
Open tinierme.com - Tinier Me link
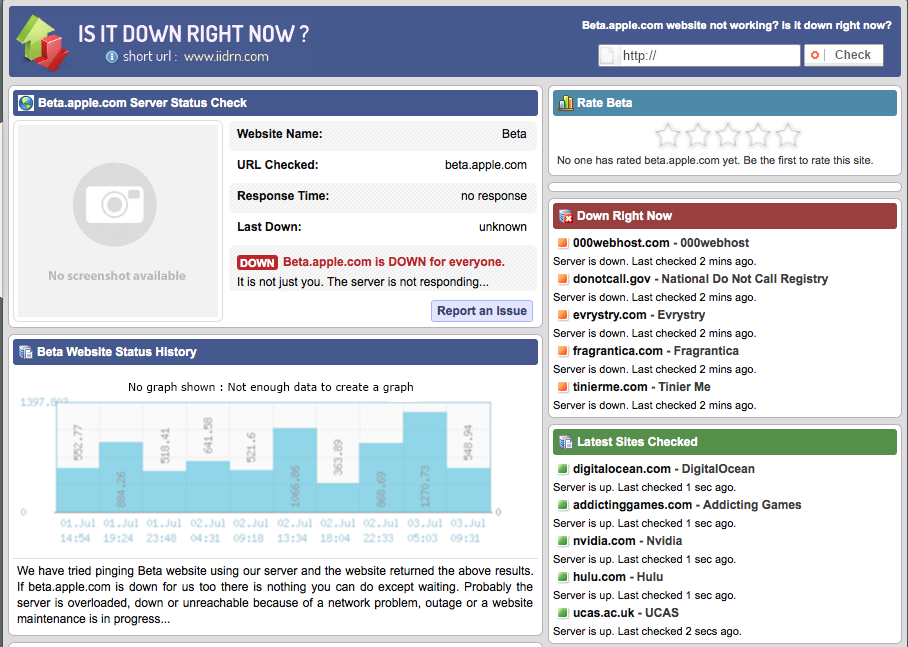[642, 386]
